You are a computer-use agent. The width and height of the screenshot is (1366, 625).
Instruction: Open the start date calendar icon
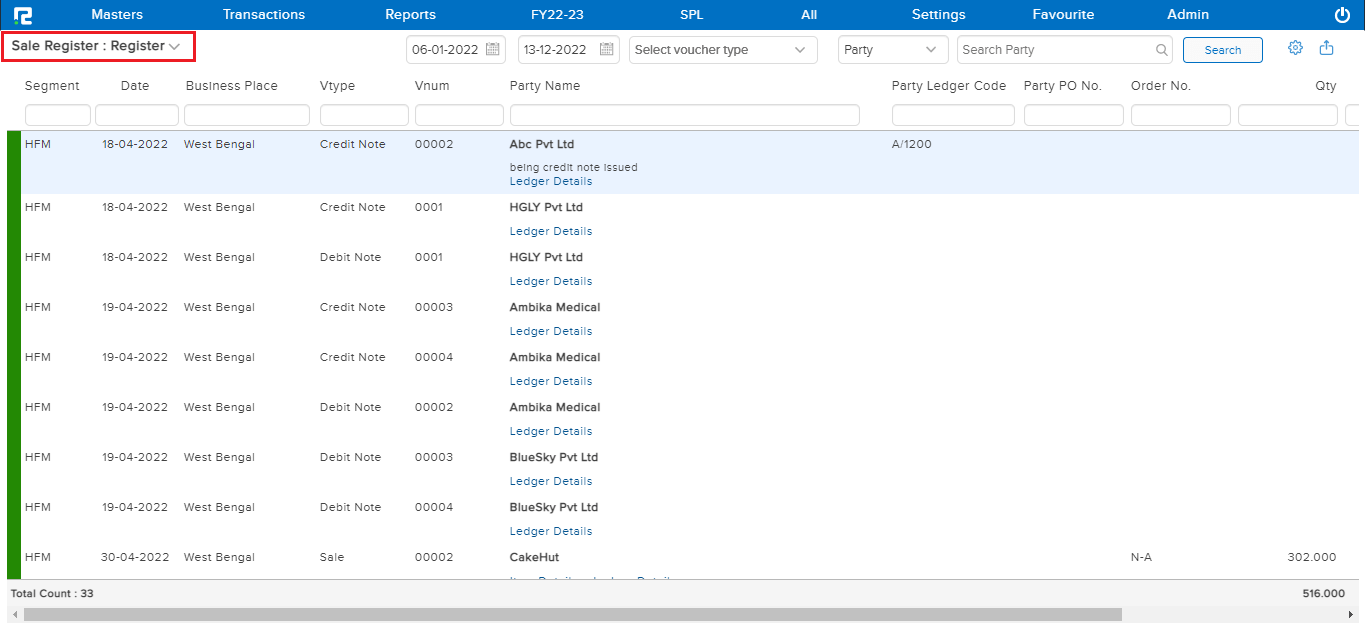(493, 50)
